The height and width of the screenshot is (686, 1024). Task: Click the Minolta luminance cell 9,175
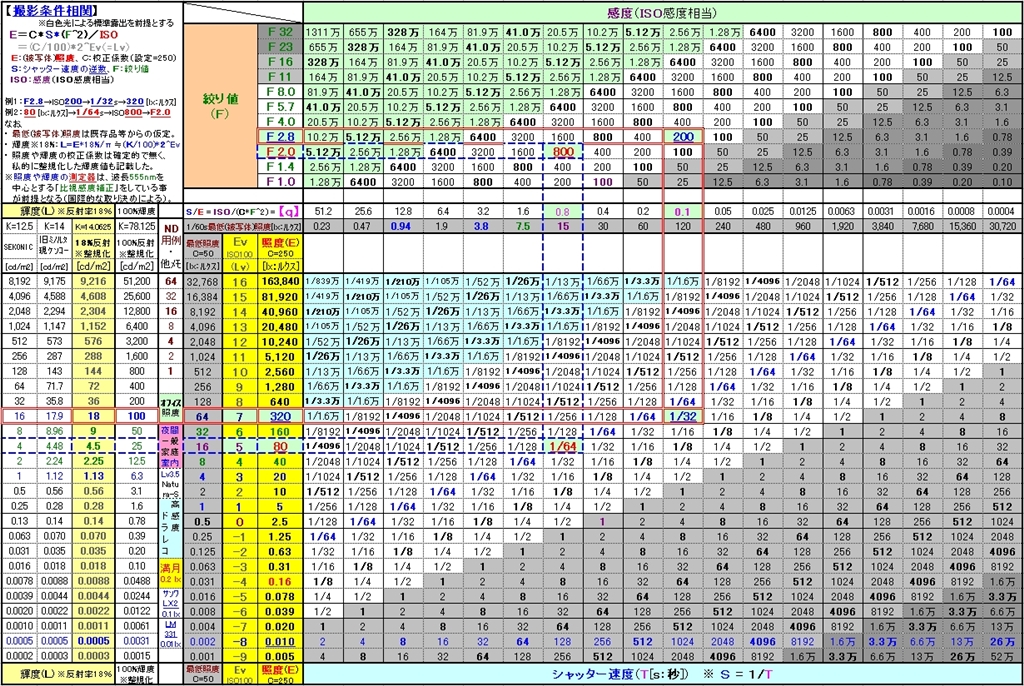(x=54, y=282)
